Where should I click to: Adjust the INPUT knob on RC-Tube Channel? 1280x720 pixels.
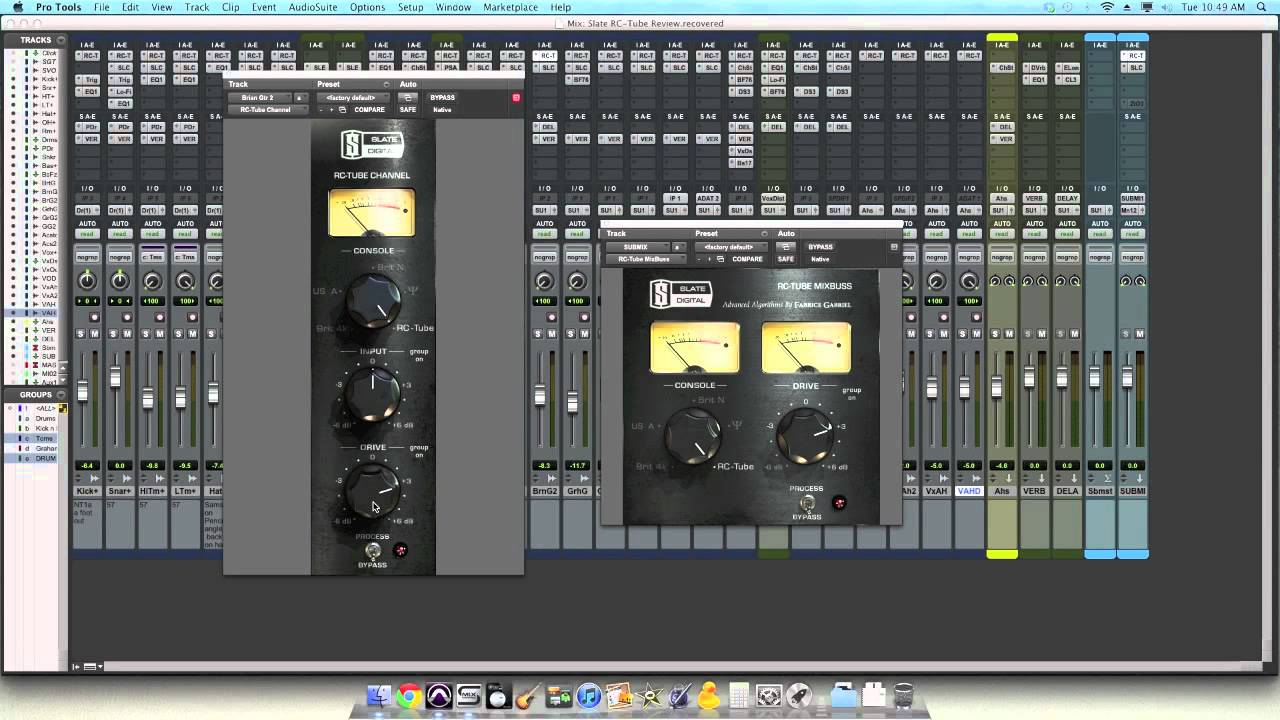tap(372, 393)
